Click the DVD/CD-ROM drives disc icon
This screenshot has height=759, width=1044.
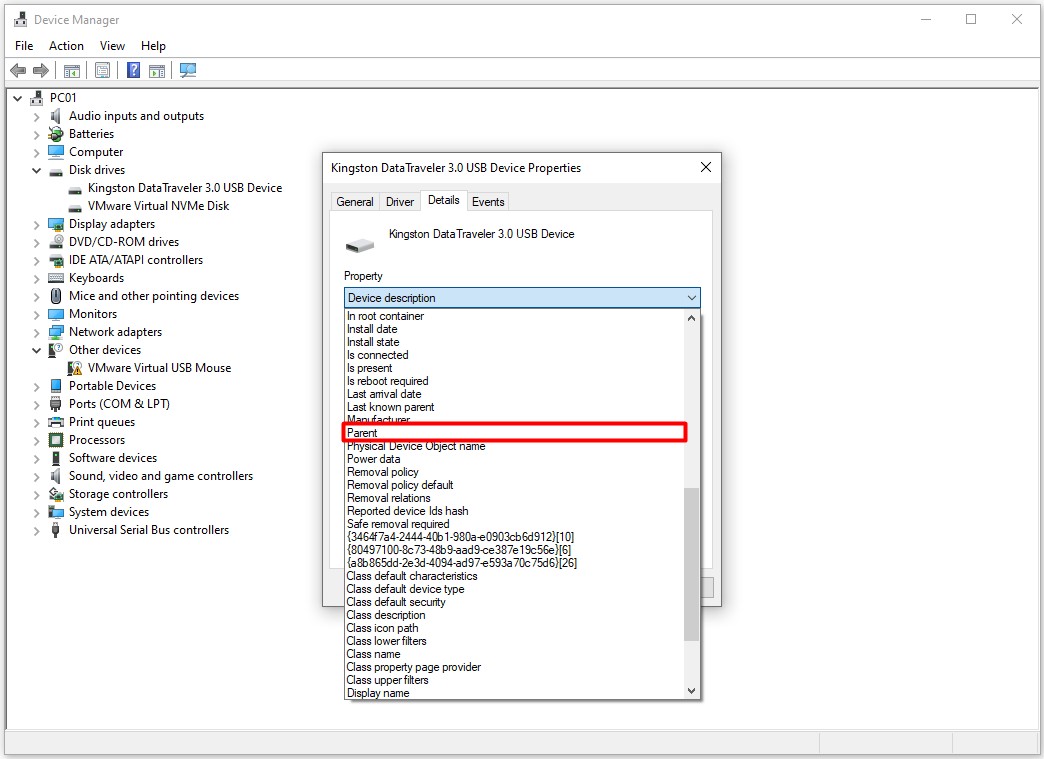tap(56, 242)
